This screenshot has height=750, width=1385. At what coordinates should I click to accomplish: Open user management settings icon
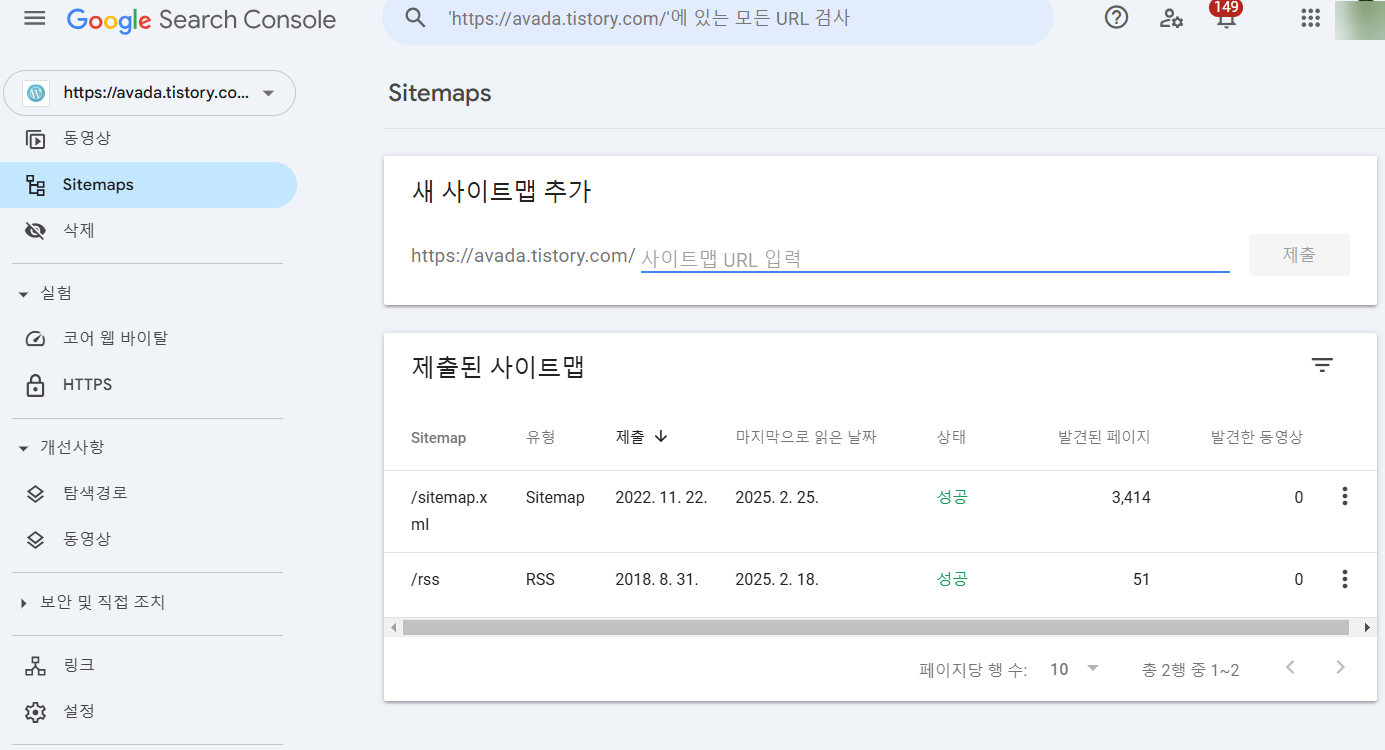point(1171,18)
